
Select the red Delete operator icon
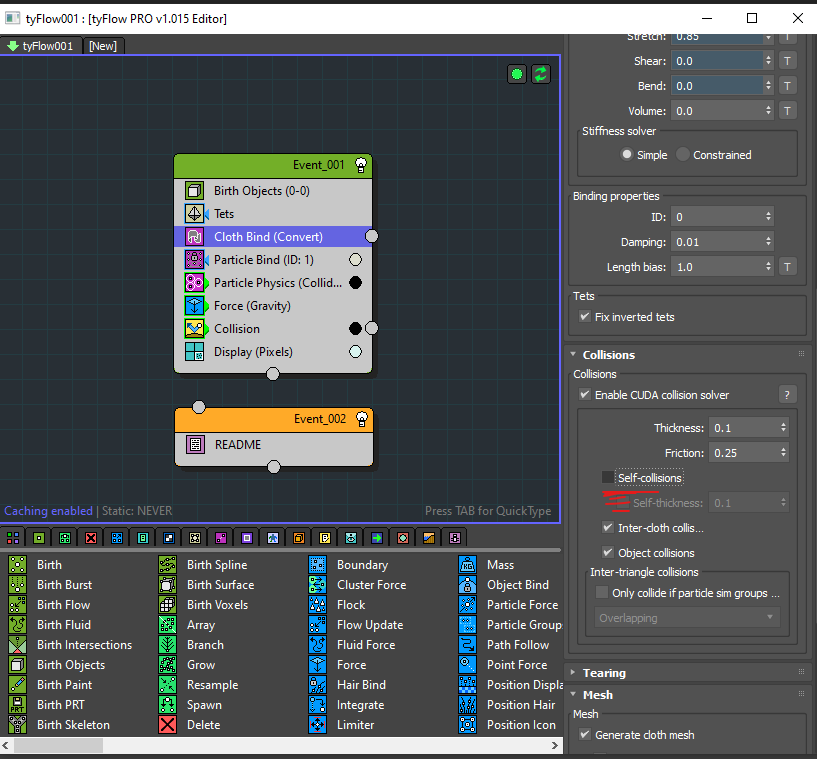pos(169,725)
